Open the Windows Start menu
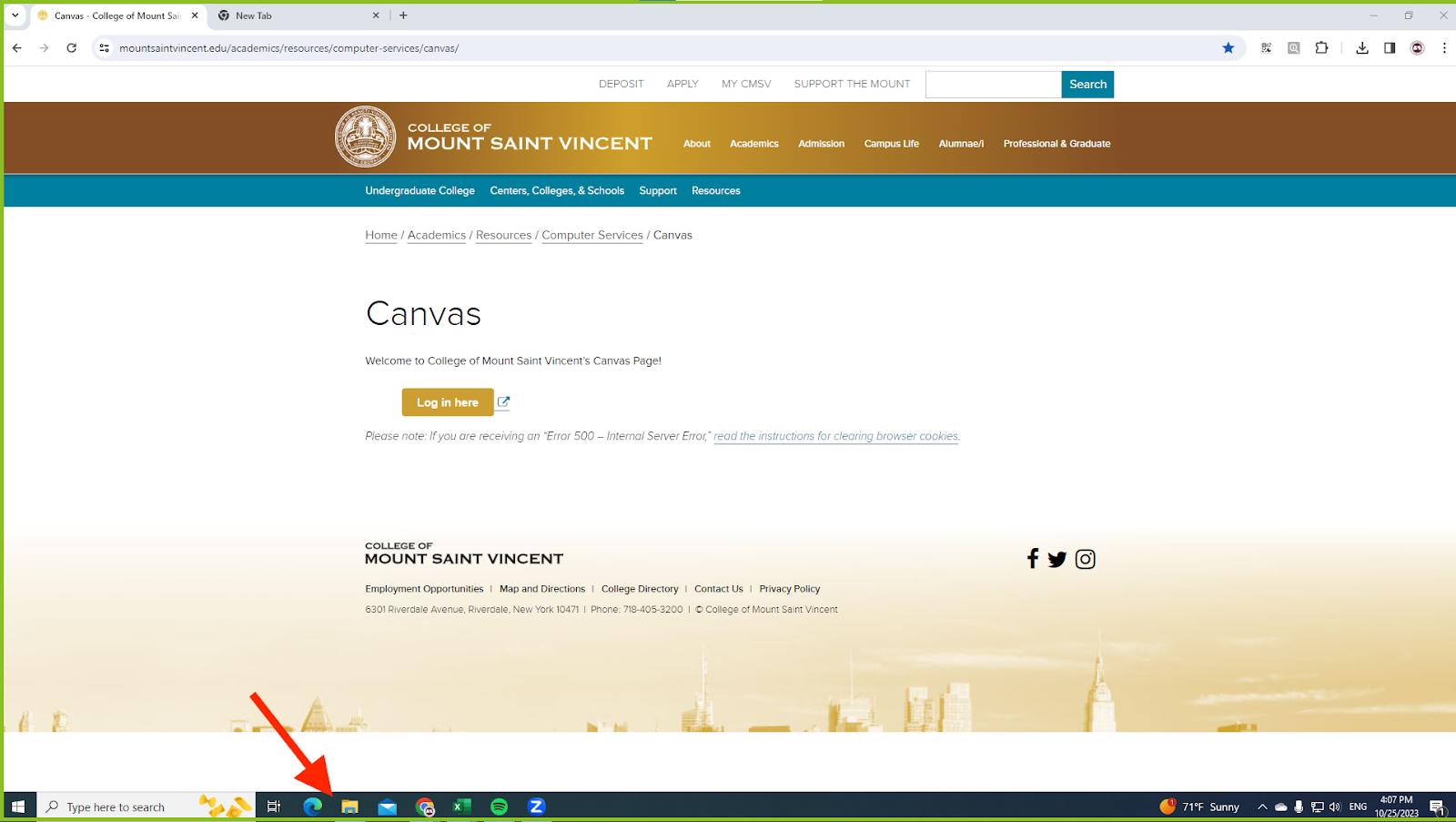 (18, 807)
